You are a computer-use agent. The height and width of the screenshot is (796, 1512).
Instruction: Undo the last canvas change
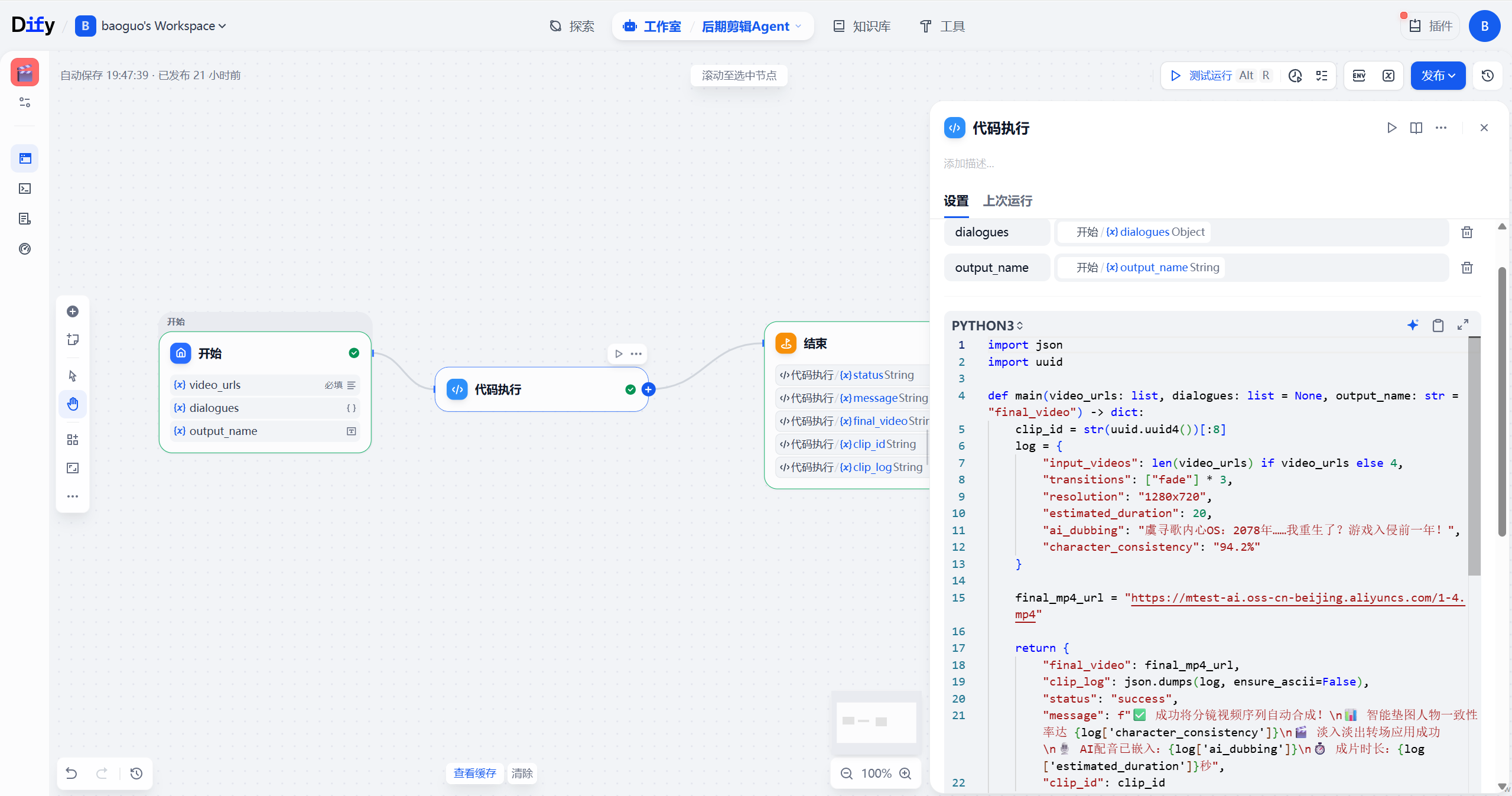[x=71, y=773]
